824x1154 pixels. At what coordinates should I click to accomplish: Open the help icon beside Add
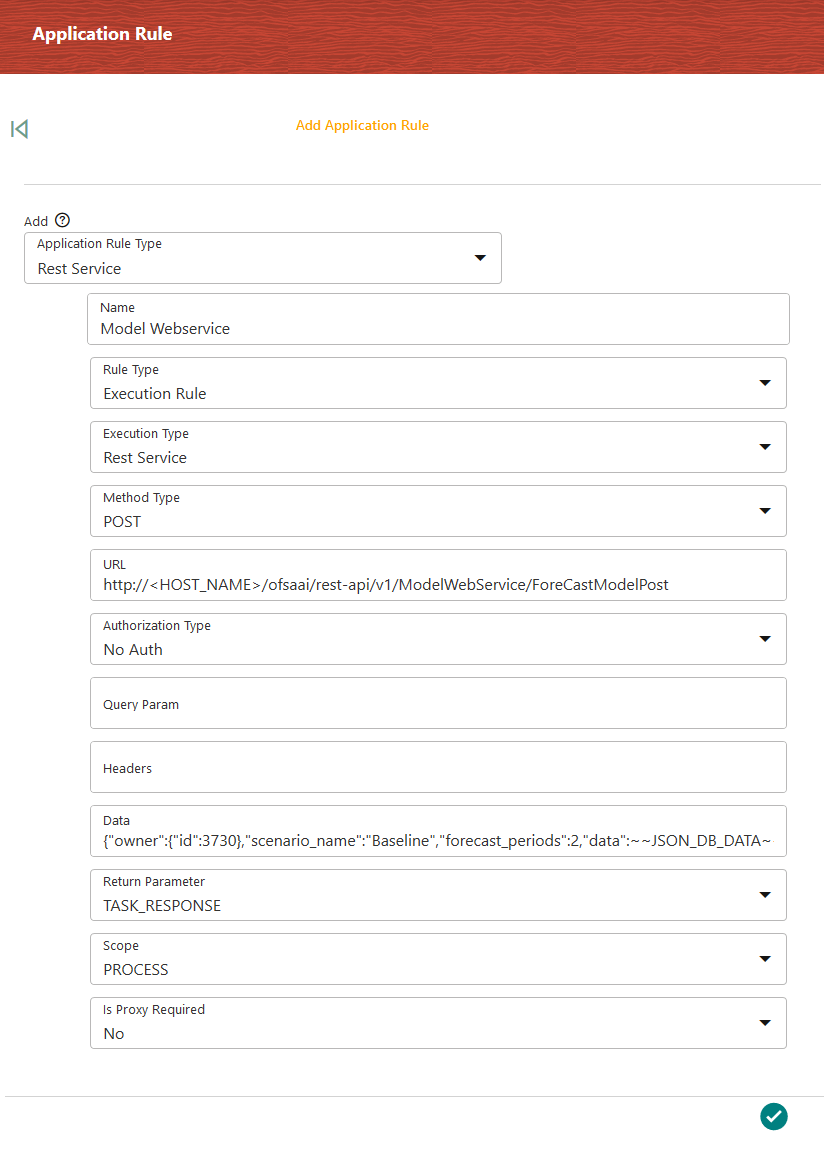63,220
